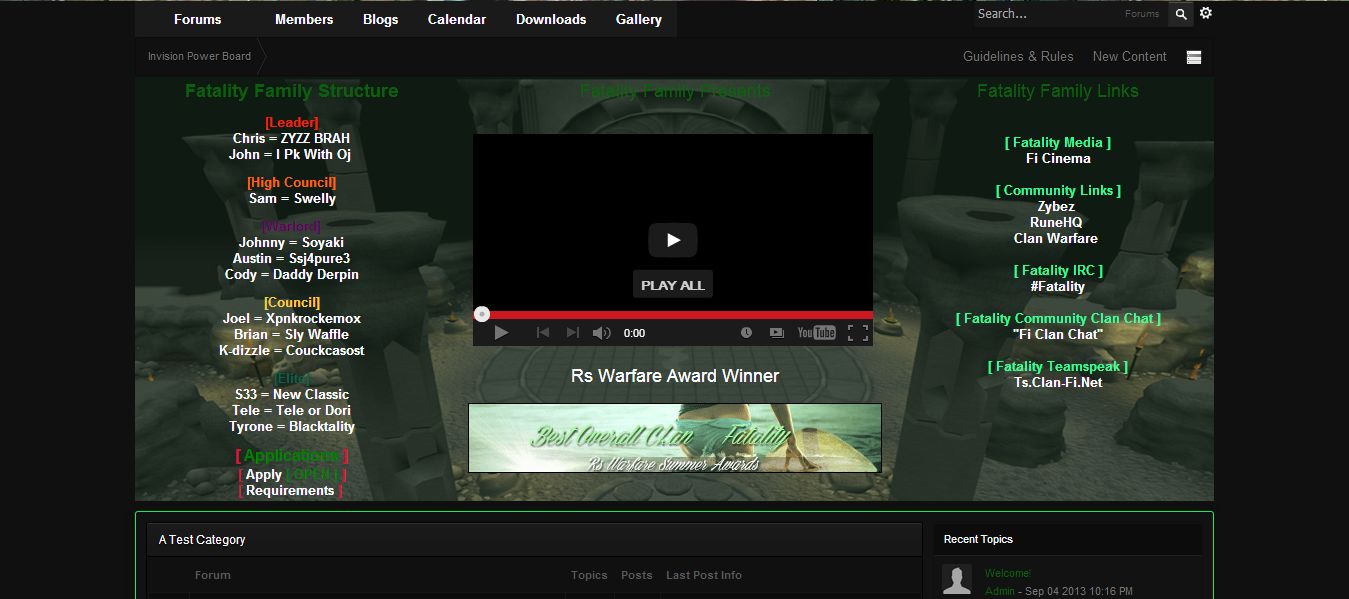Open the Forums tab
The height and width of the screenshot is (599, 1349).
click(198, 19)
